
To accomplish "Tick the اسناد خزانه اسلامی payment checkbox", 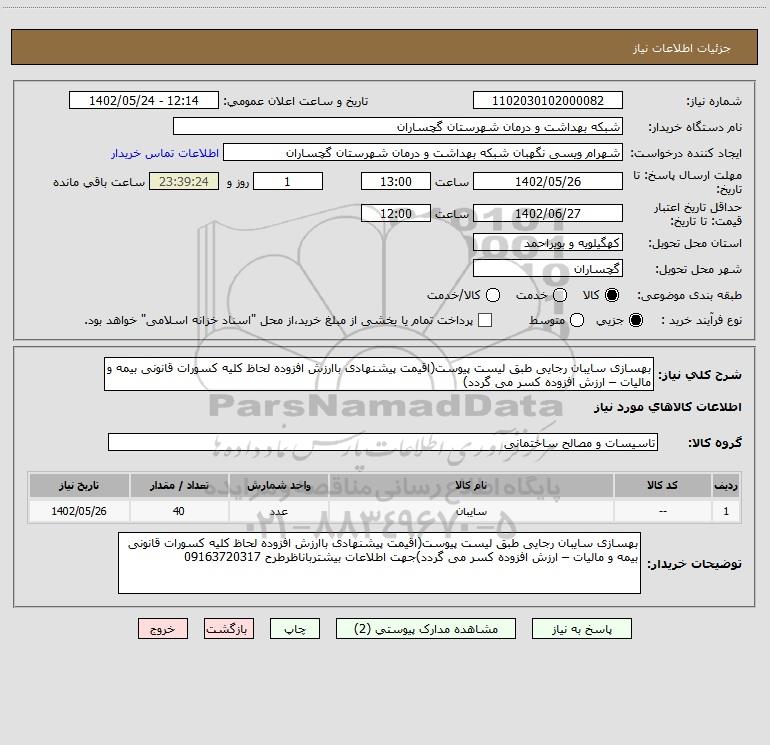I will coord(485,320).
